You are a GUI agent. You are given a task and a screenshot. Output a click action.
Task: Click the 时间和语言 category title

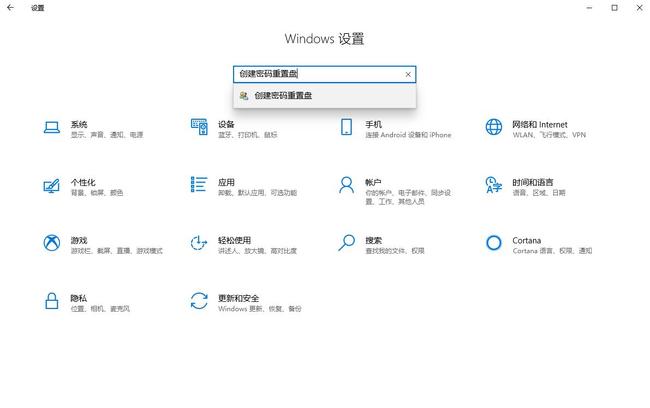tap(533, 182)
